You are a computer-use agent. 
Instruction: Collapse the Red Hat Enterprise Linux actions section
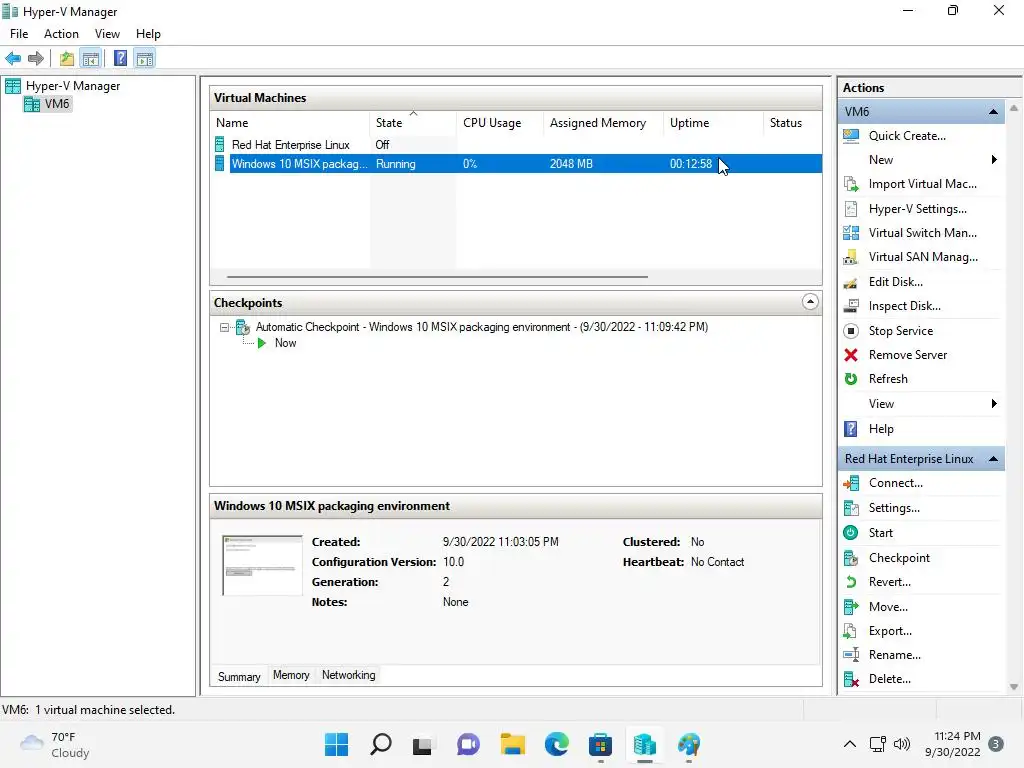(993, 459)
